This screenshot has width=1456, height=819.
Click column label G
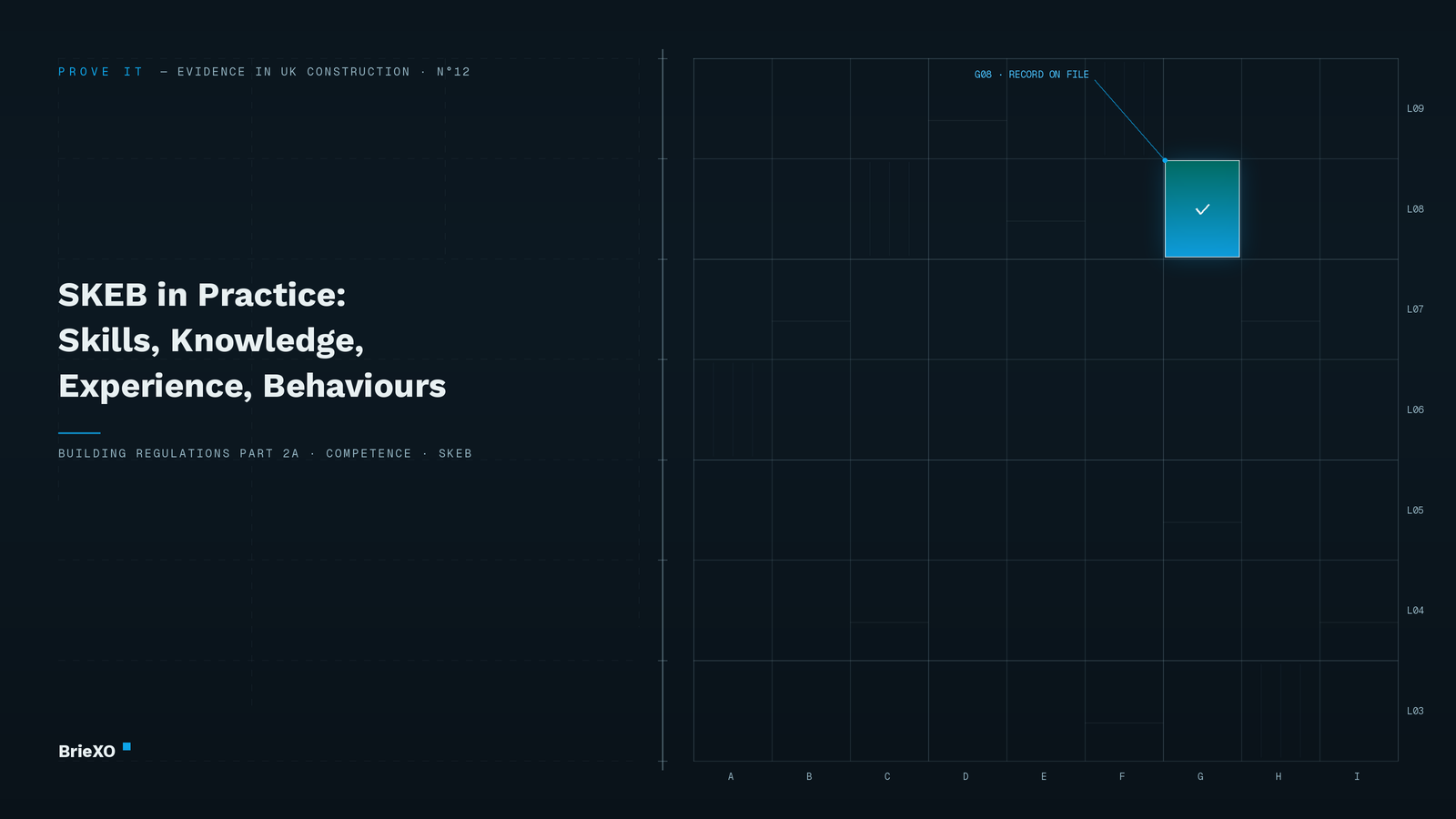coord(1200,776)
